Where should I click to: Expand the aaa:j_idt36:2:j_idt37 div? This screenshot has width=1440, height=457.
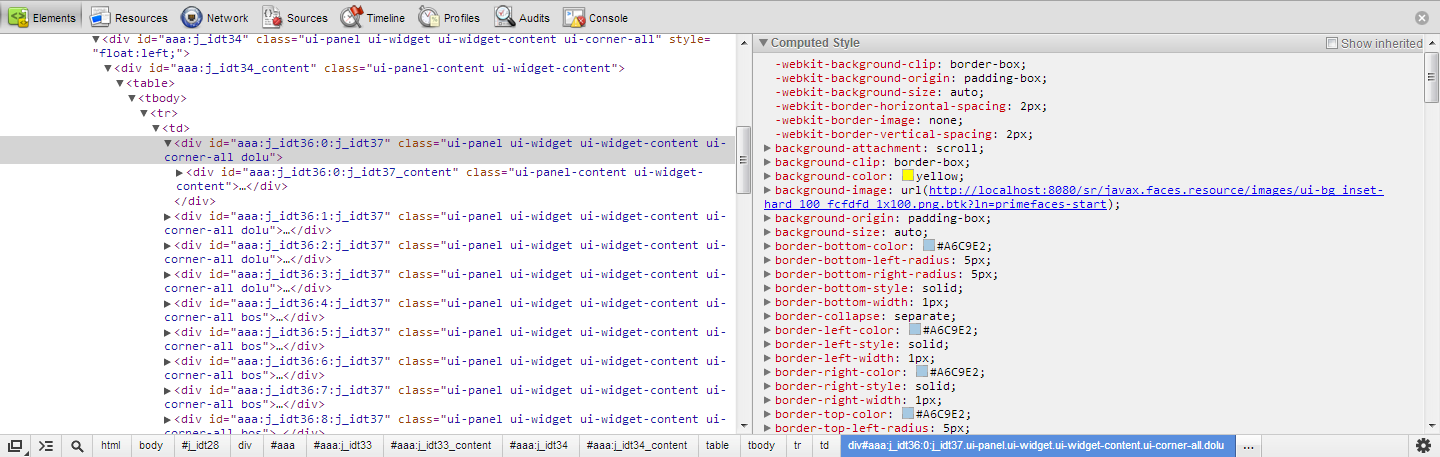tap(168, 245)
